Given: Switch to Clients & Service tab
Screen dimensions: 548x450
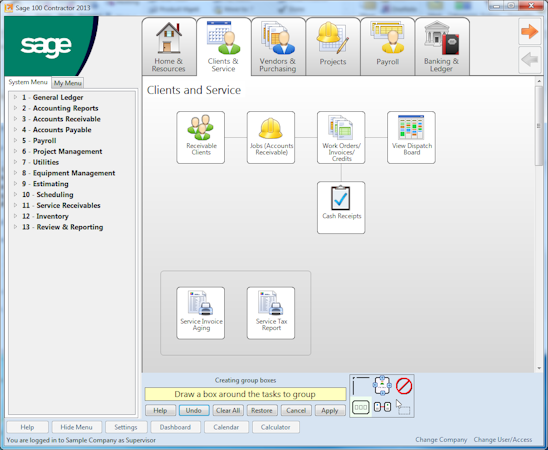Looking at the screenshot, I should (223, 46).
